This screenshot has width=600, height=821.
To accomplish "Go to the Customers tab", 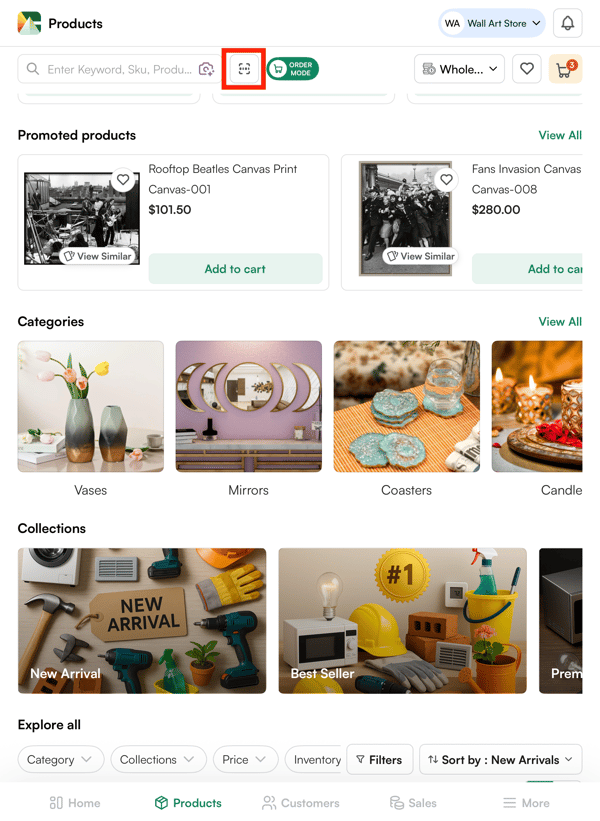I will [300, 802].
